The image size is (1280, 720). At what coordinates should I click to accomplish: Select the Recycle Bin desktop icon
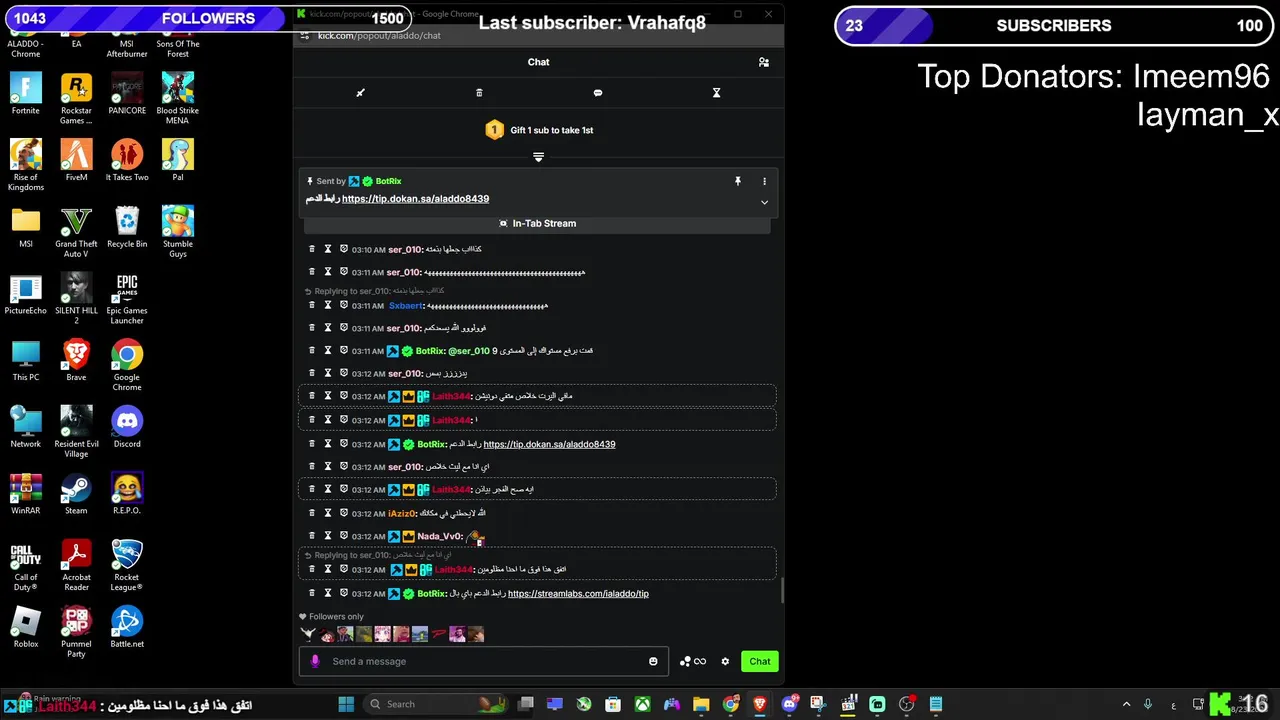127,227
